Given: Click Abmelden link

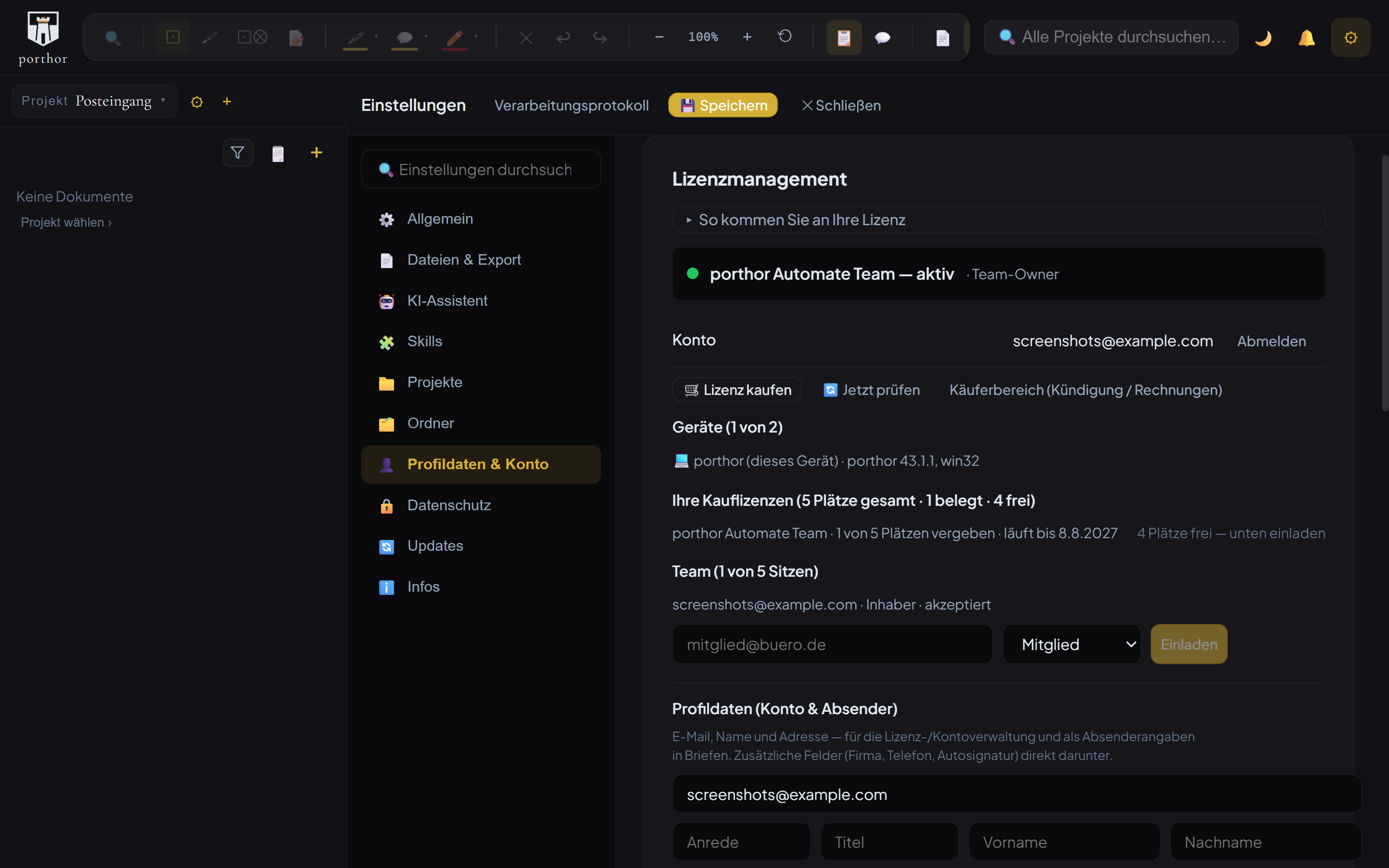Looking at the screenshot, I should pos(1271,341).
